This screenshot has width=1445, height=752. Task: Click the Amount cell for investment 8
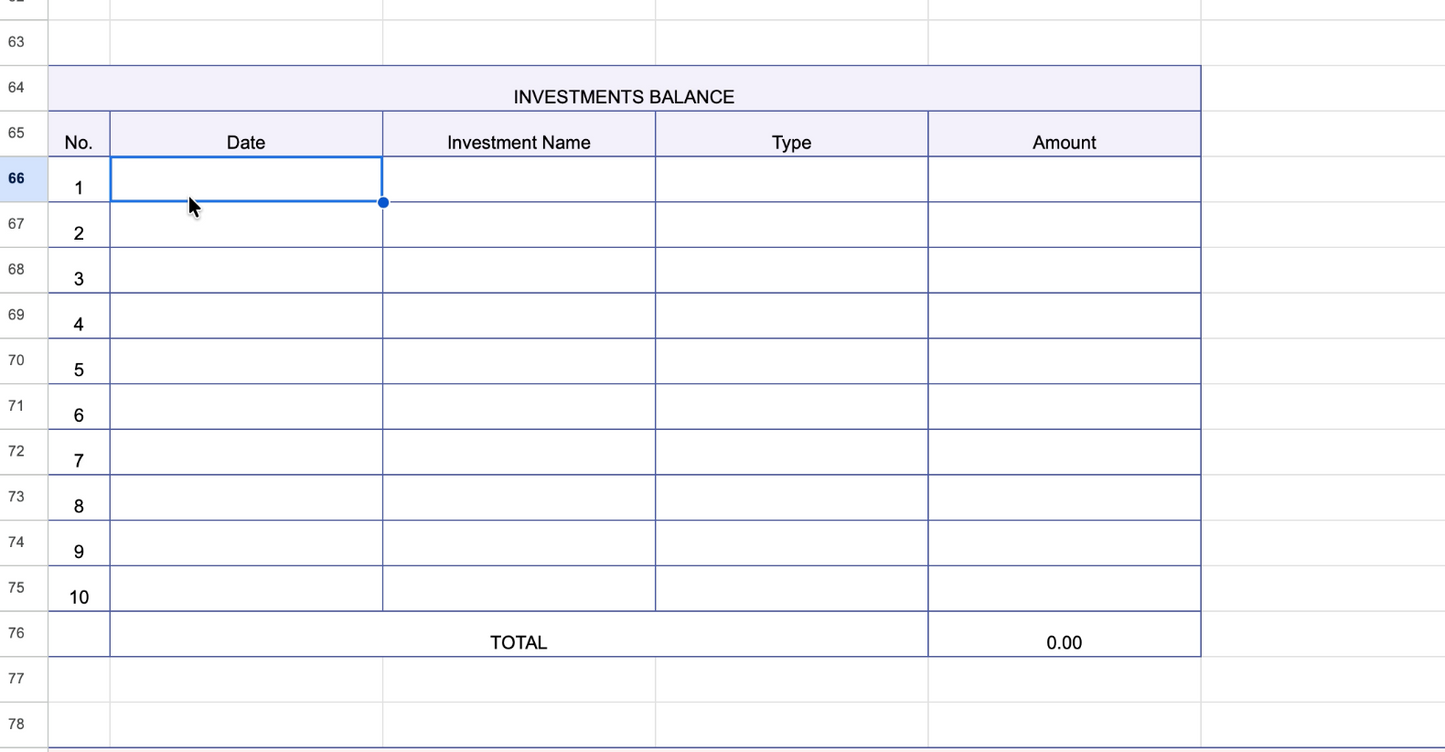tap(1064, 498)
